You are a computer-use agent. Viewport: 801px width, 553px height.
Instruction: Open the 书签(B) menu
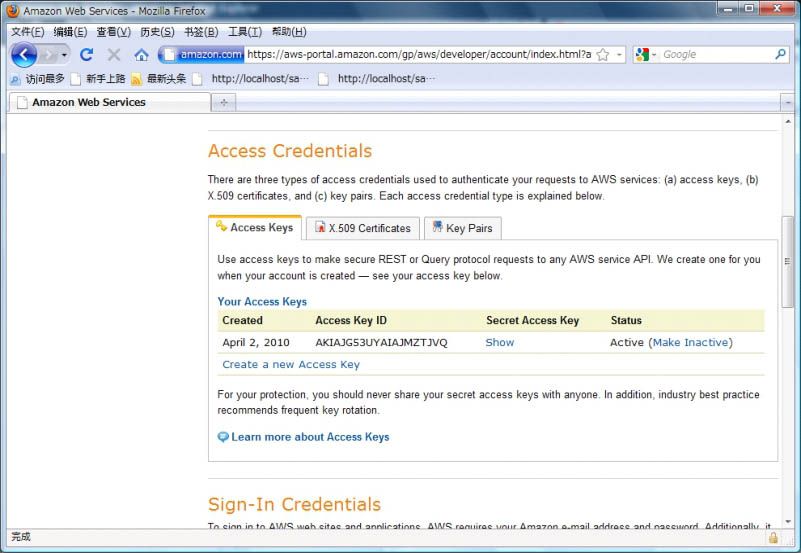[201, 32]
